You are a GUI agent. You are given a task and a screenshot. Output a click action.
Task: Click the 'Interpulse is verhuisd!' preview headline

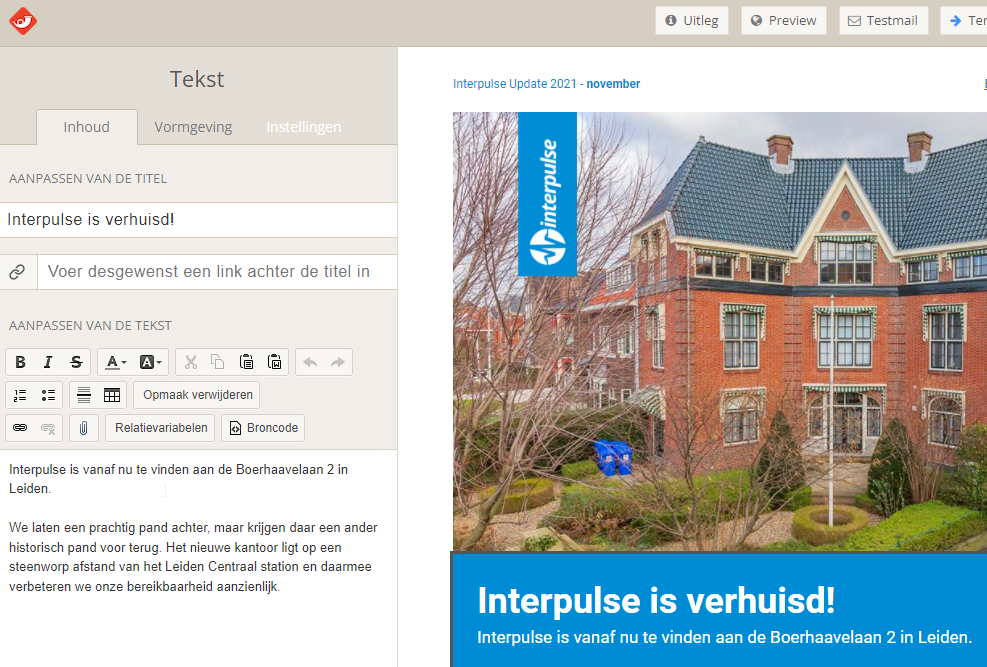[657, 600]
